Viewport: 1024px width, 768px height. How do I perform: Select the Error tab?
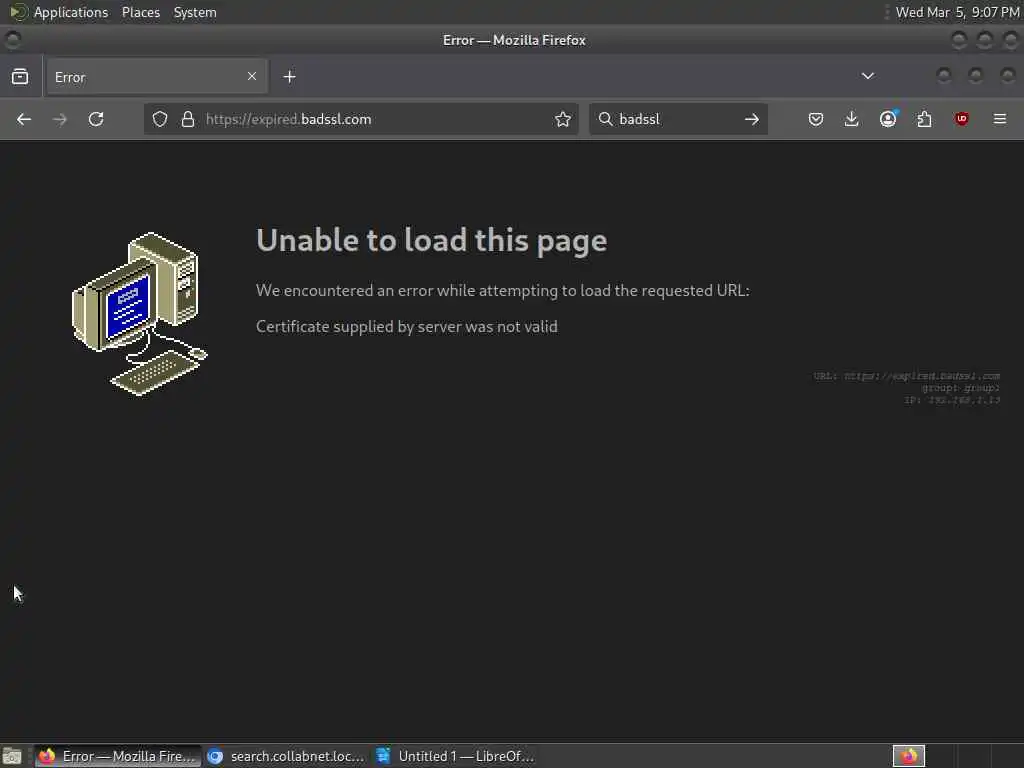tap(157, 77)
